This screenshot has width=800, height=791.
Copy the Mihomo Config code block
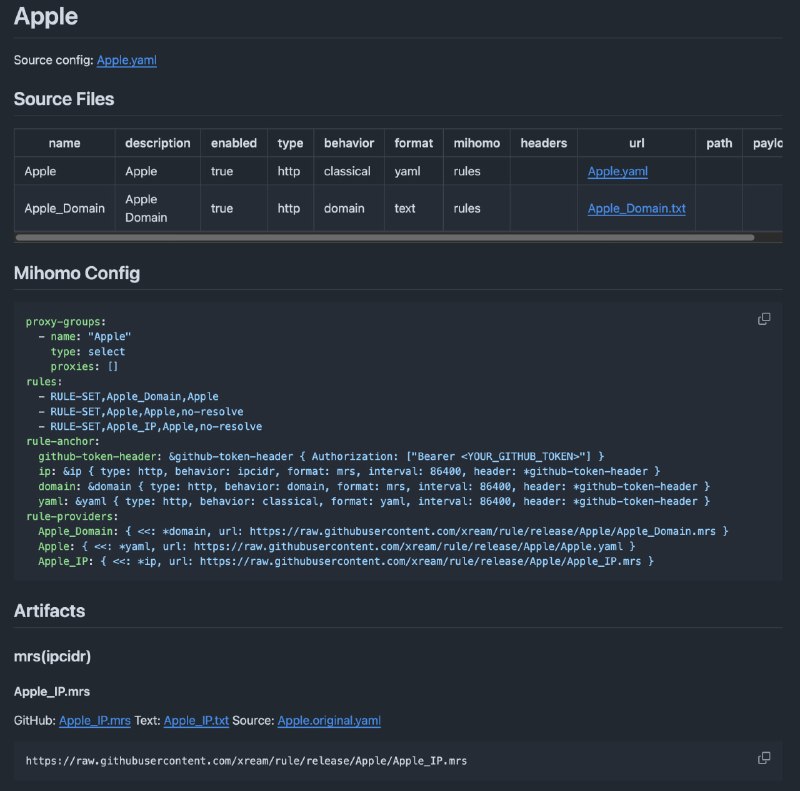[764, 319]
